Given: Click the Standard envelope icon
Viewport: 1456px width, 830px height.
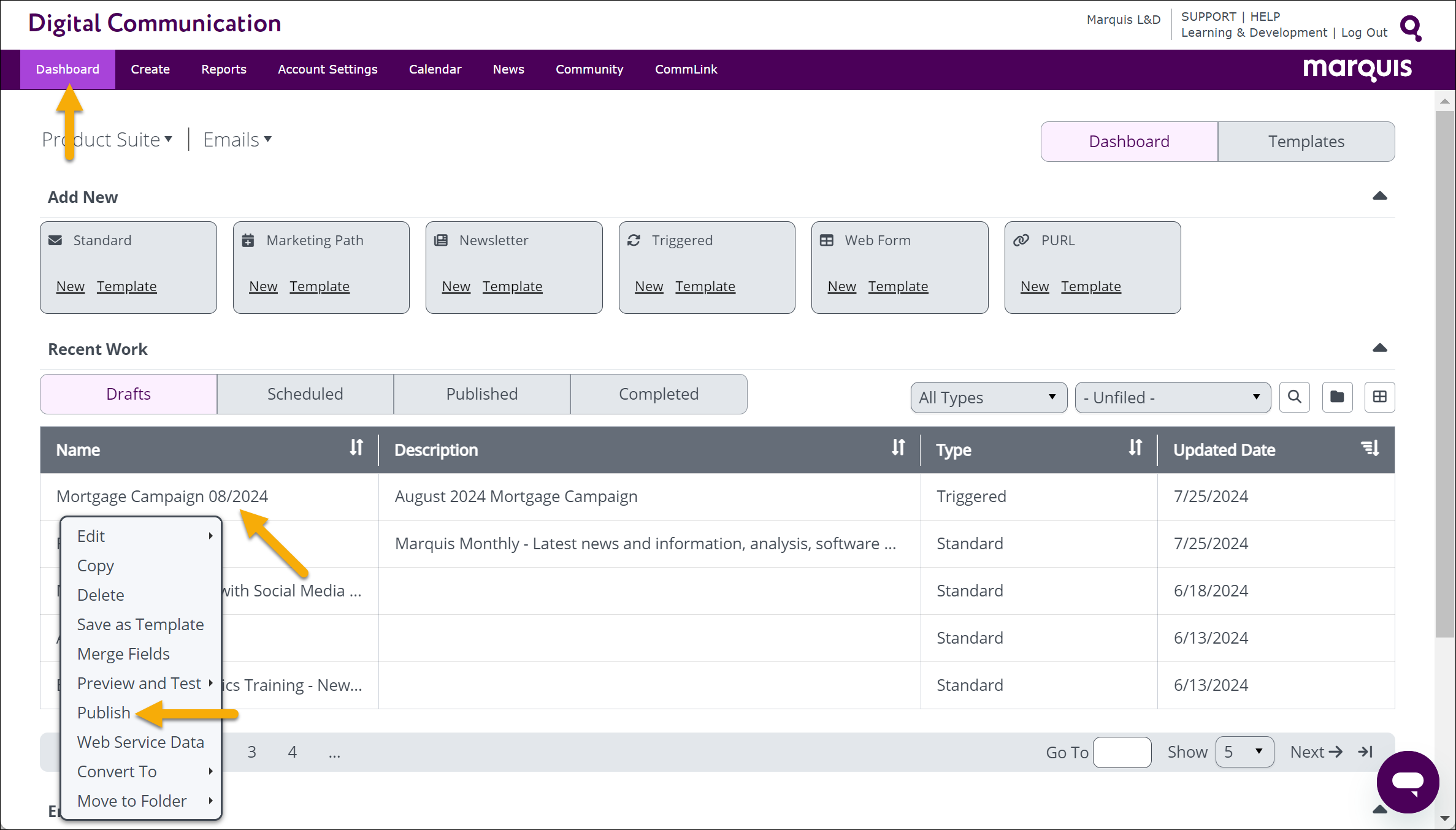Looking at the screenshot, I should point(55,240).
